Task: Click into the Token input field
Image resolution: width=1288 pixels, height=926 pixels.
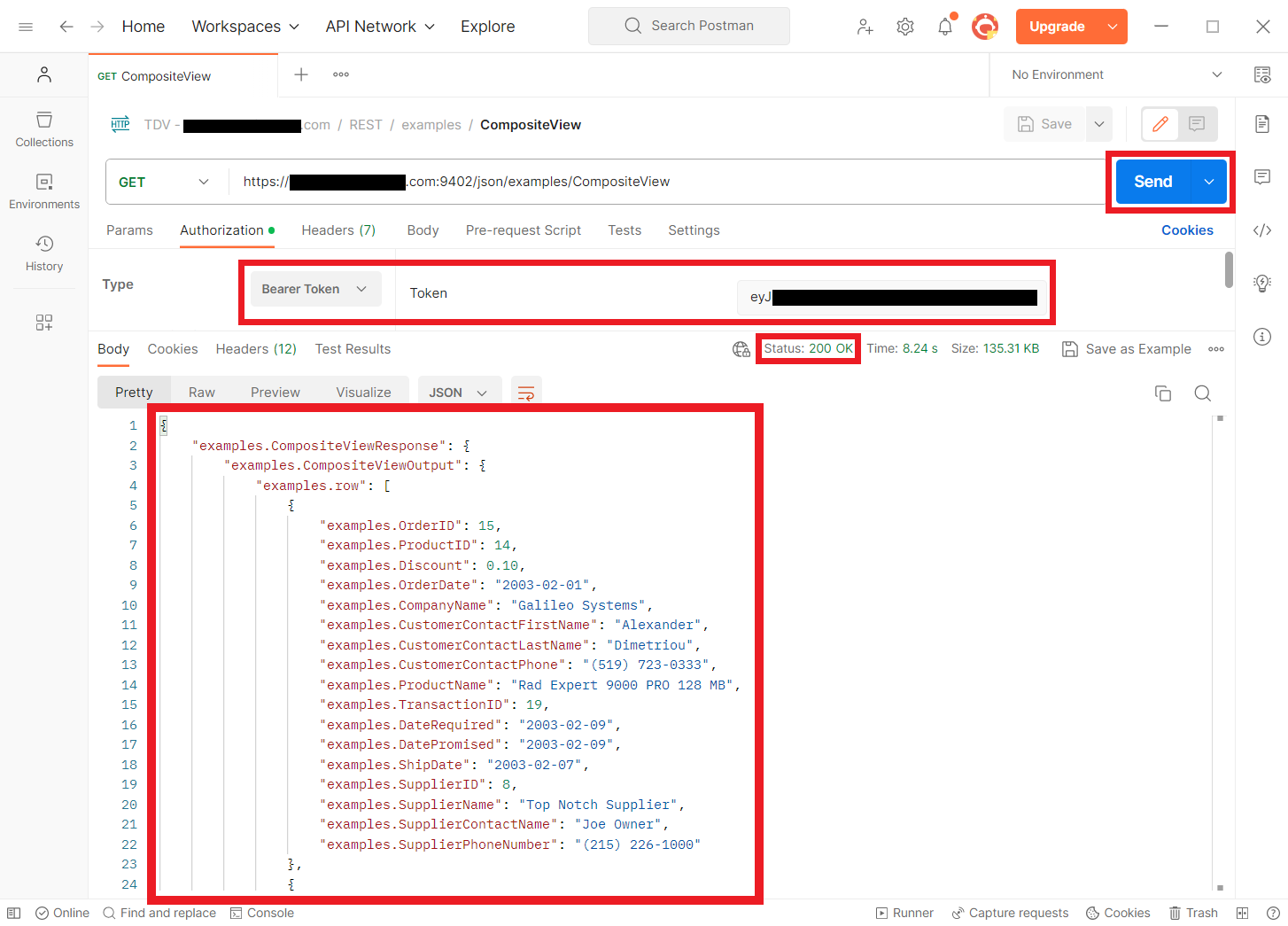Action: pyautogui.click(x=892, y=297)
